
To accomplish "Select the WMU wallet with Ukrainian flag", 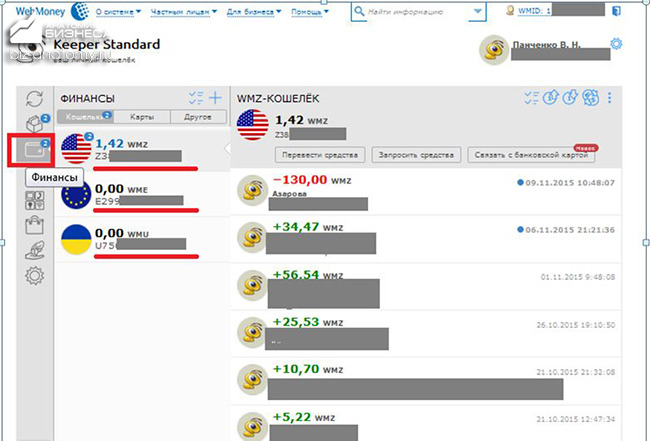I will tap(142, 239).
